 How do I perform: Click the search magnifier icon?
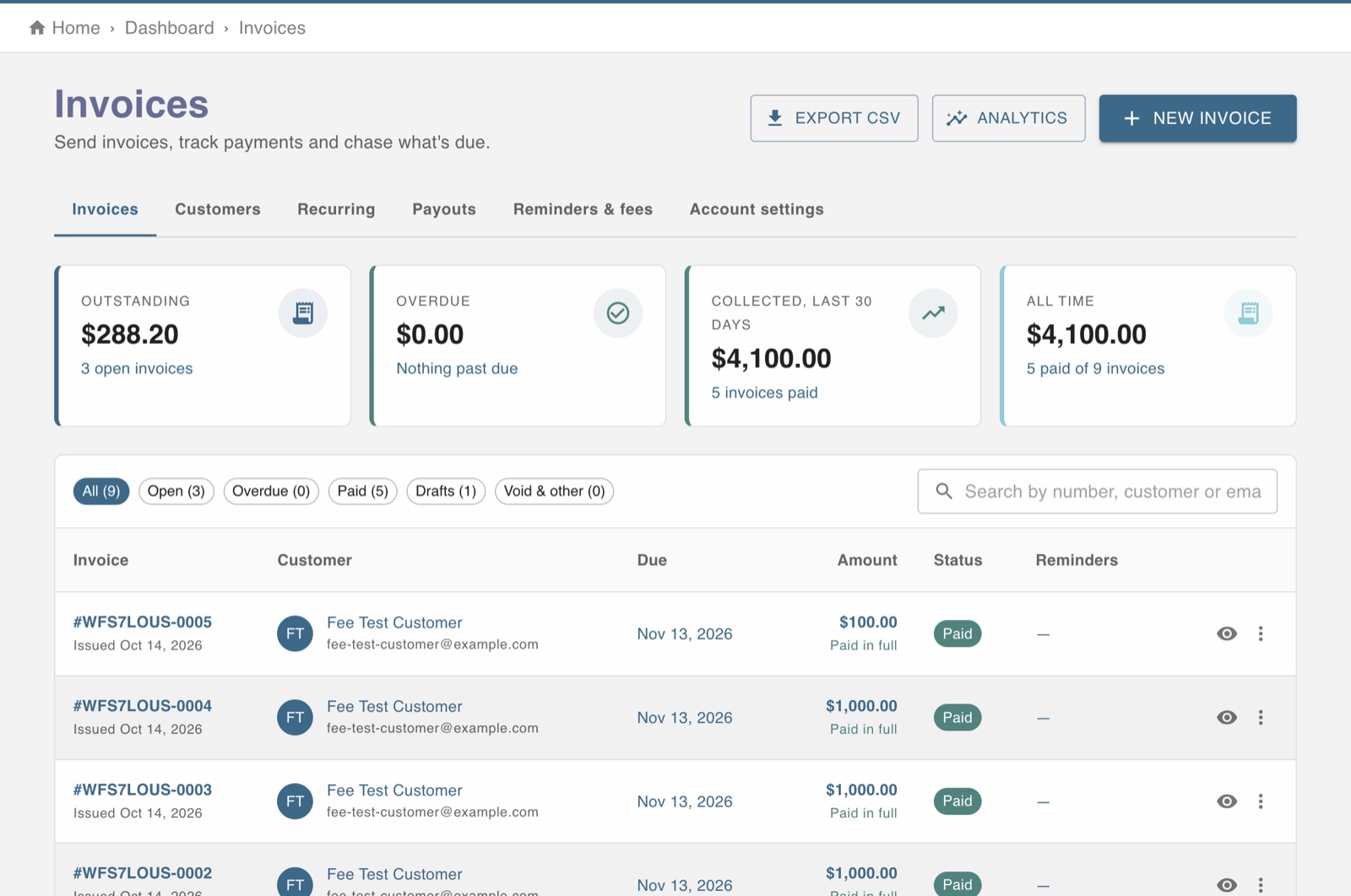[x=944, y=491]
